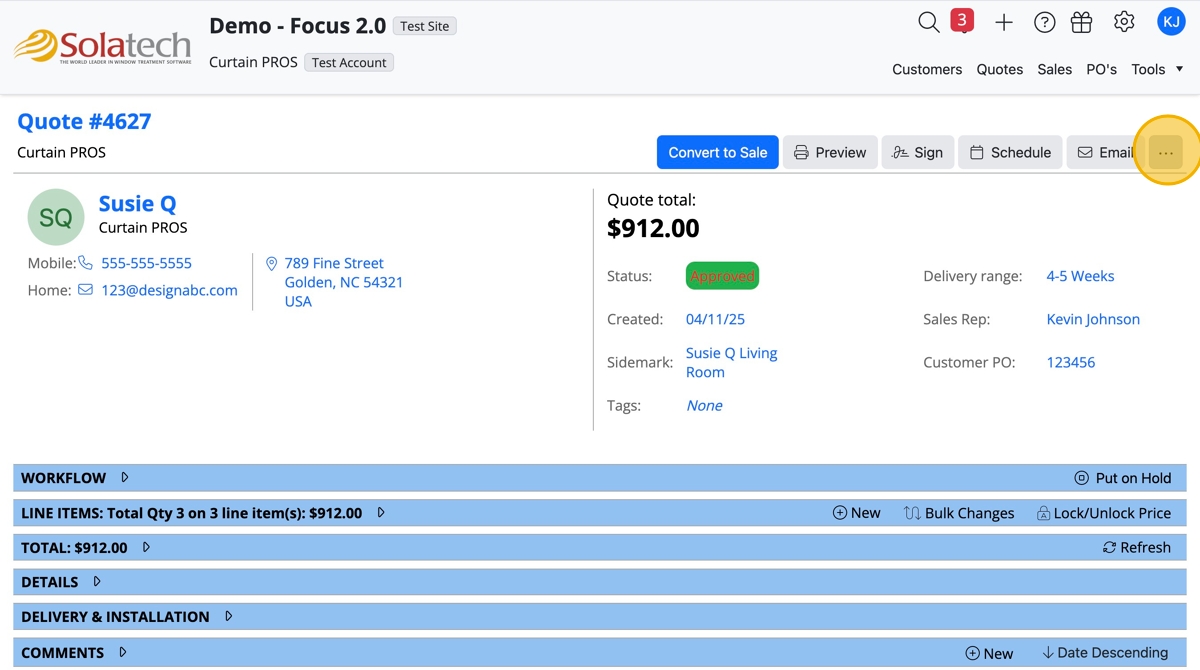The height and width of the screenshot is (670, 1200).
Task: Click the SQ customer avatar
Action: pyautogui.click(x=56, y=217)
